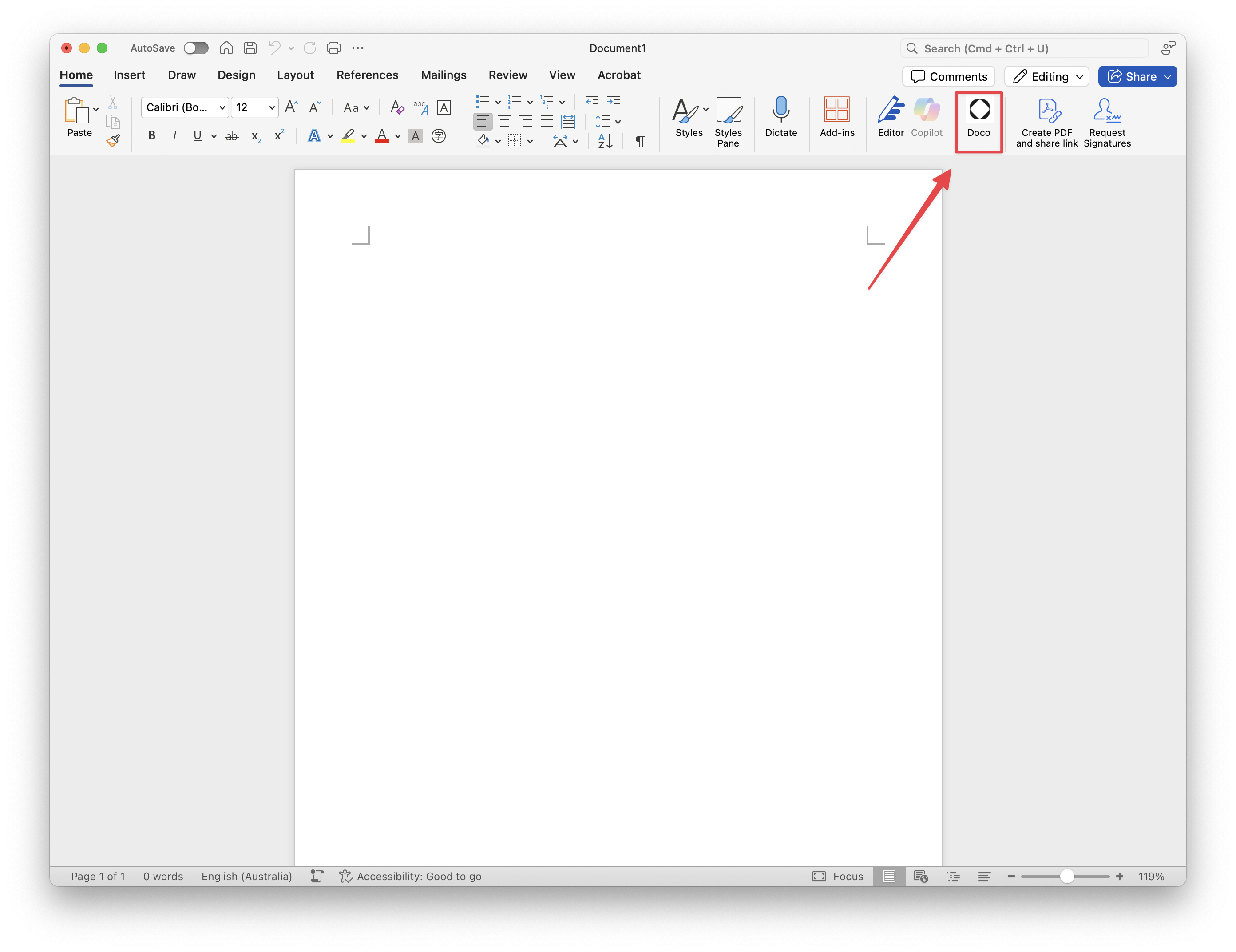
Task: Clear all formatting
Action: pos(397,107)
